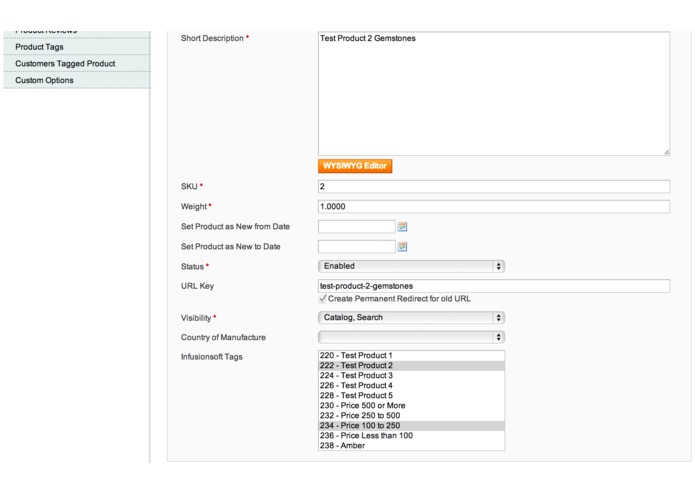Image resolution: width=695 pixels, height=494 pixels.
Task: Open Customers Tagged Product tab
Action: click(x=77, y=63)
